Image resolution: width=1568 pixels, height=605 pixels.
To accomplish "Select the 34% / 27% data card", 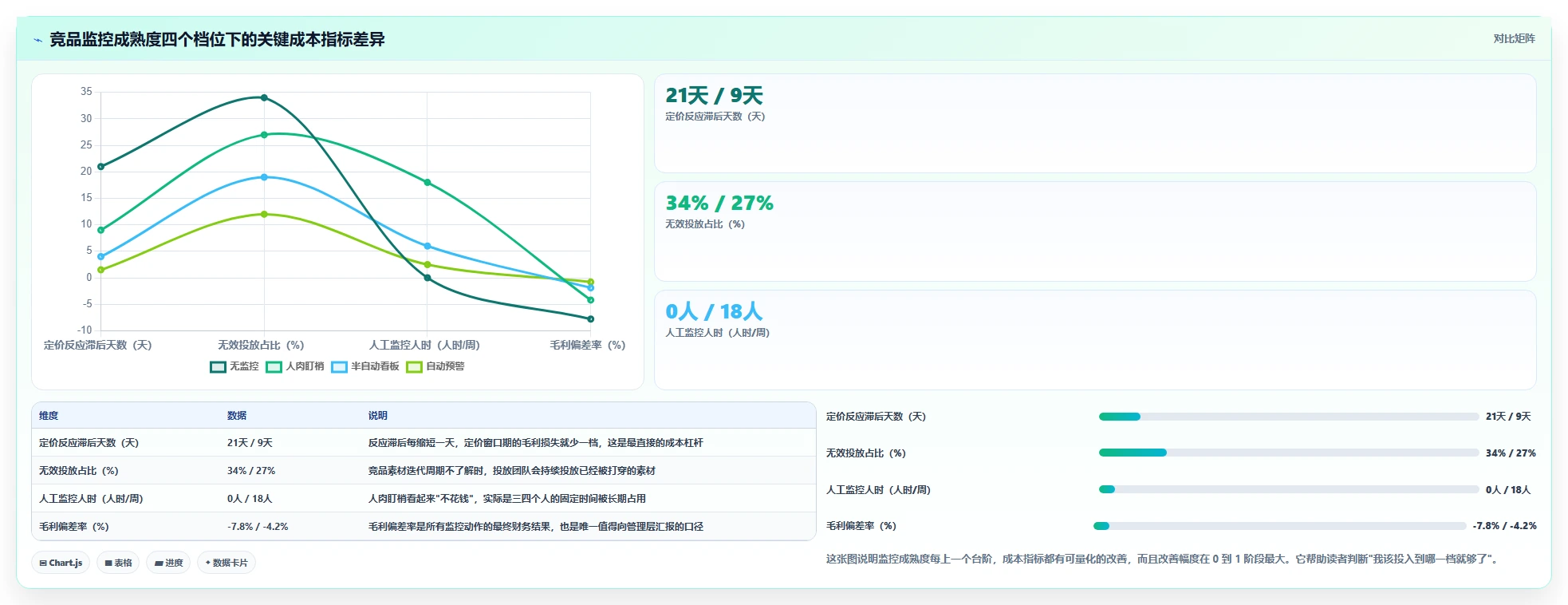I will pyautogui.click(x=1095, y=231).
